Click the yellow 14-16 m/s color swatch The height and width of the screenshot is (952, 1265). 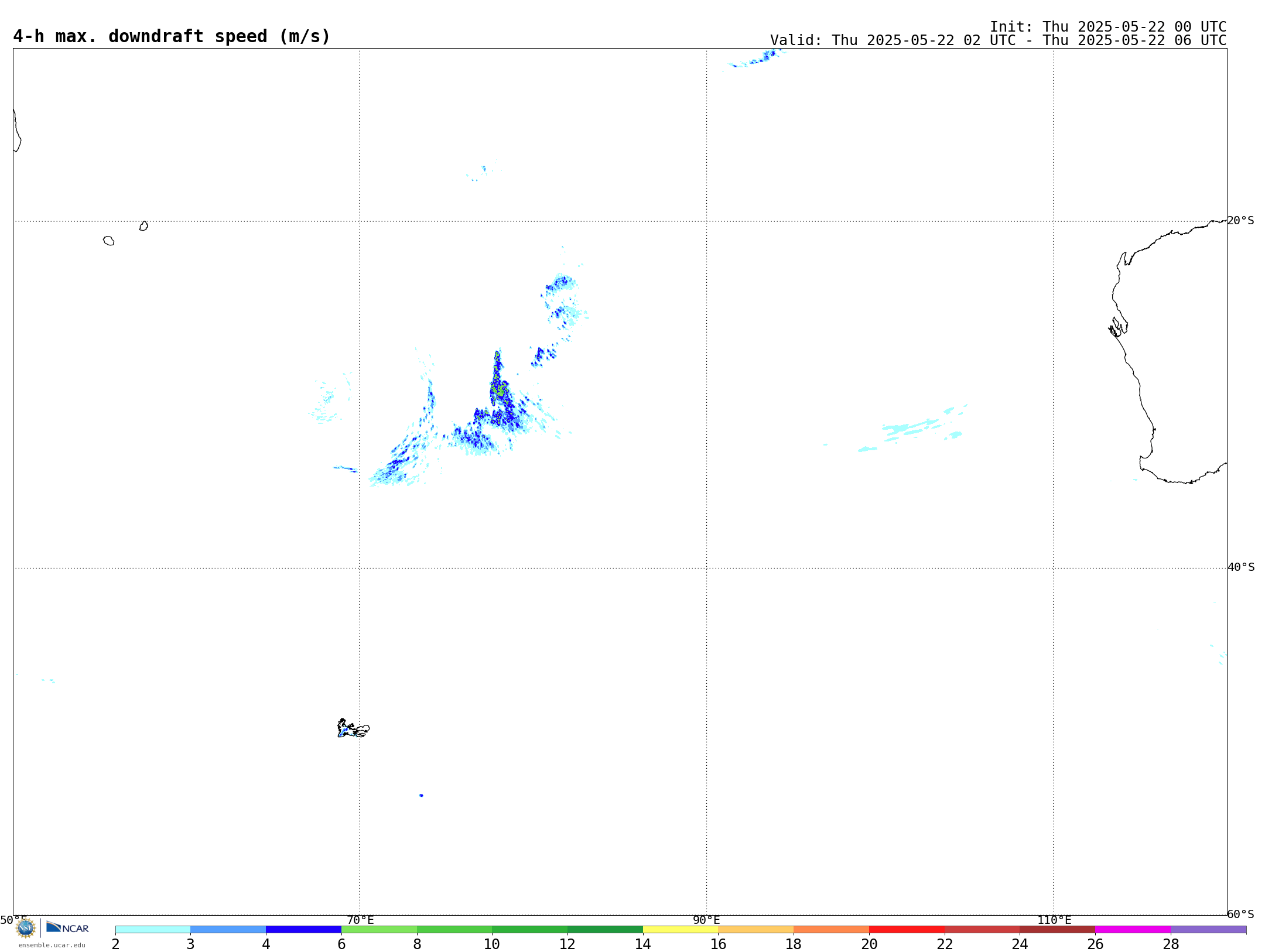681,929
